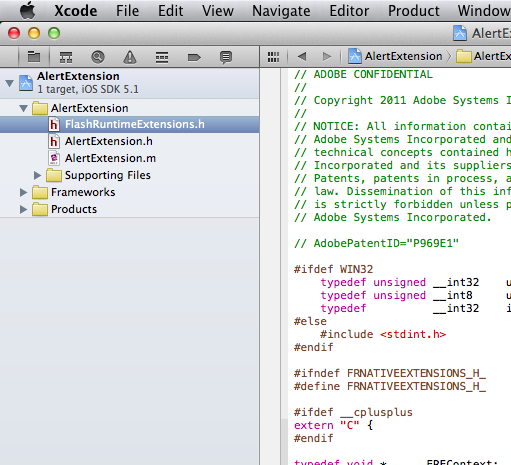Click AlertExtension project in jump bar
Viewport: 511px width, 465px height.
click(x=395, y=56)
